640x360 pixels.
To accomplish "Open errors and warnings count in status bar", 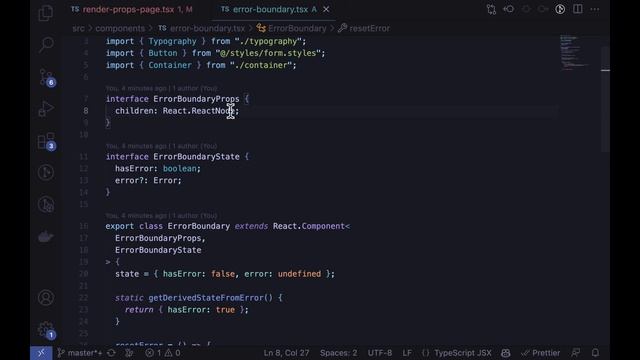I will 163,353.
